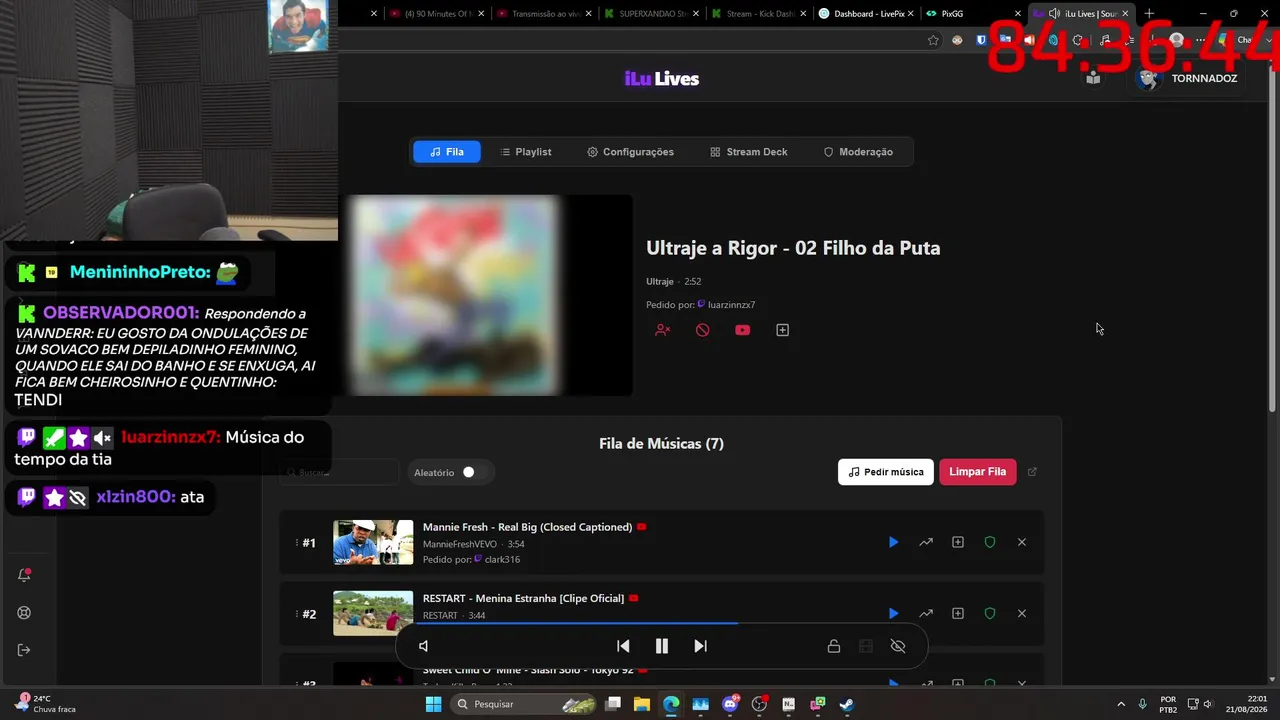Toggle the lock icon in player bar

[x=833, y=646]
